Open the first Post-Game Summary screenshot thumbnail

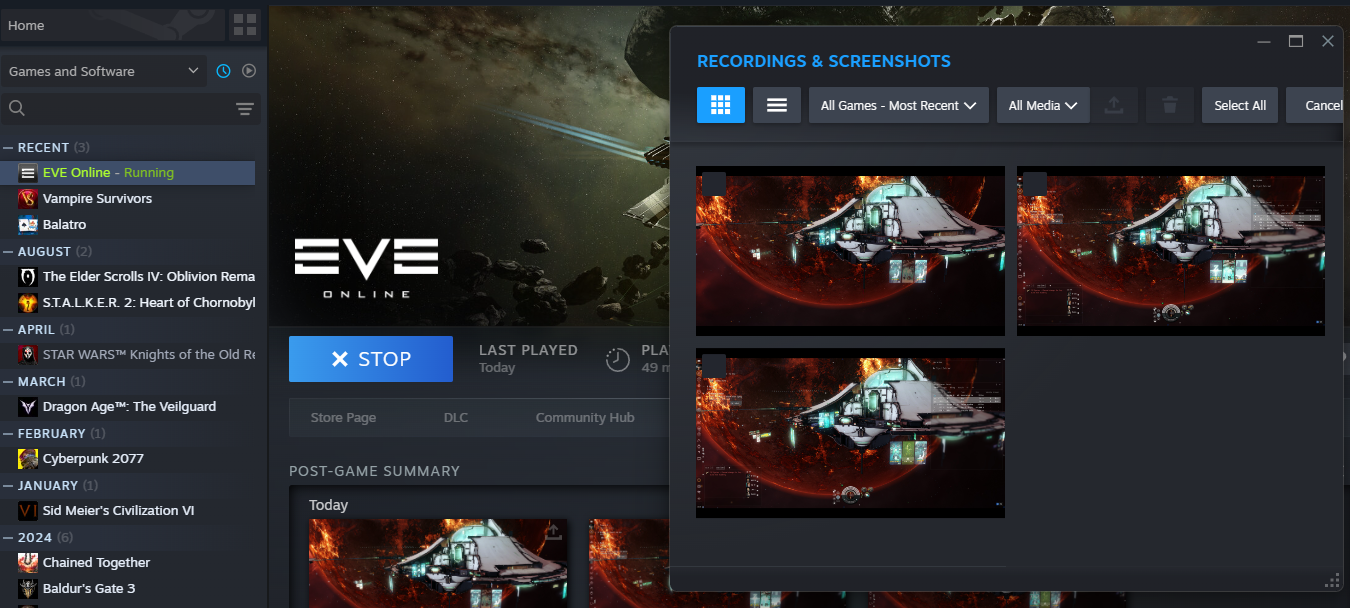tap(438, 563)
